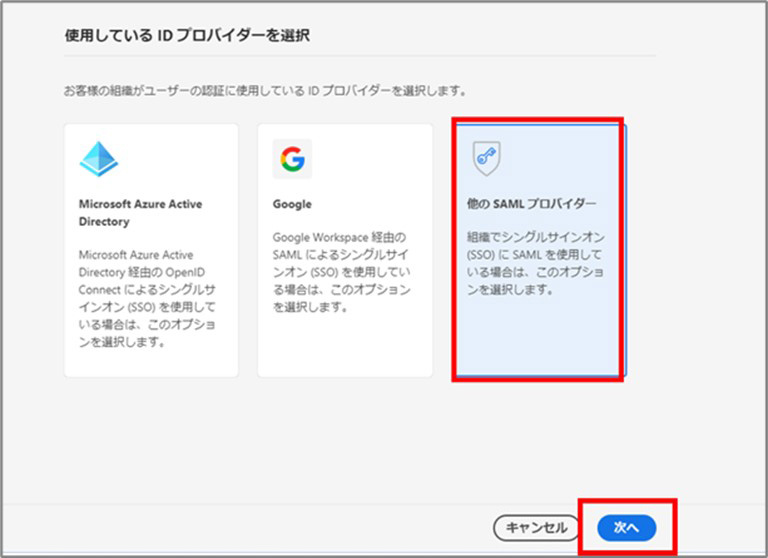Click the Microsoft Azure Active Directory pyramid icon
Screen dimensions: 768x558
pyautogui.click(x=98, y=159)
